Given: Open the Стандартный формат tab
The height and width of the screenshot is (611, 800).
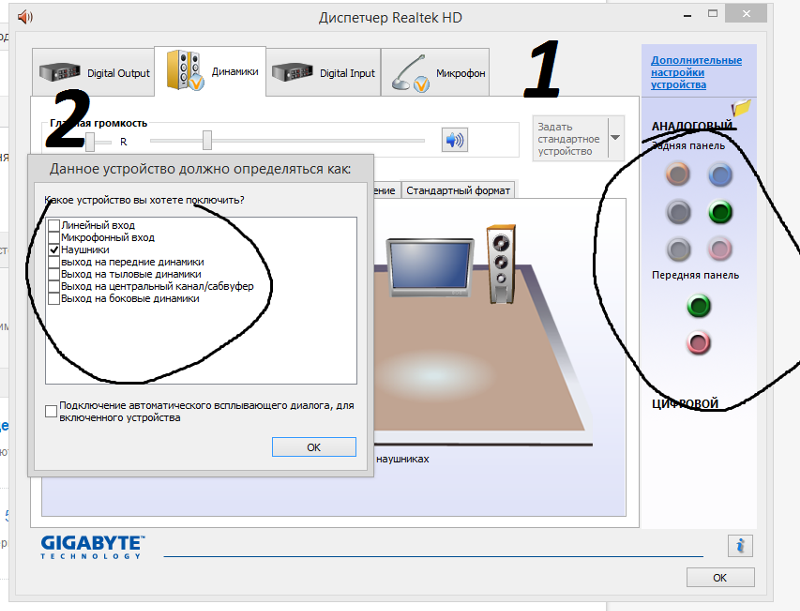Looking at the screenshot, I should pos(458,190).
